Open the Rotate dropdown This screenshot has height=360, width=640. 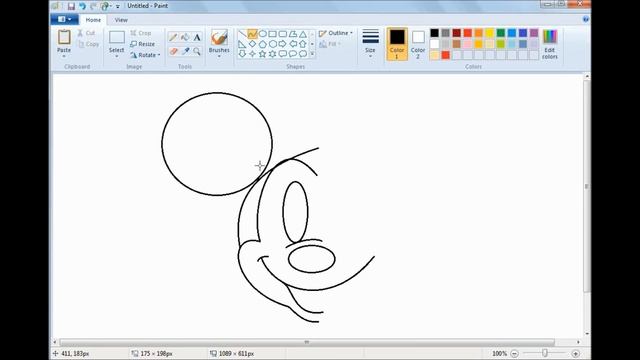146,55
